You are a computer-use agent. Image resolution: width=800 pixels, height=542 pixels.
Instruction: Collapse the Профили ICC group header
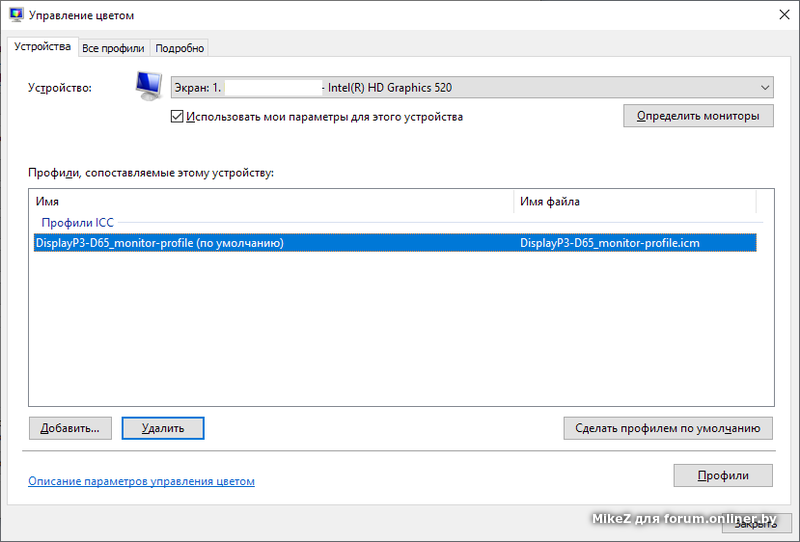click(78, 222)
